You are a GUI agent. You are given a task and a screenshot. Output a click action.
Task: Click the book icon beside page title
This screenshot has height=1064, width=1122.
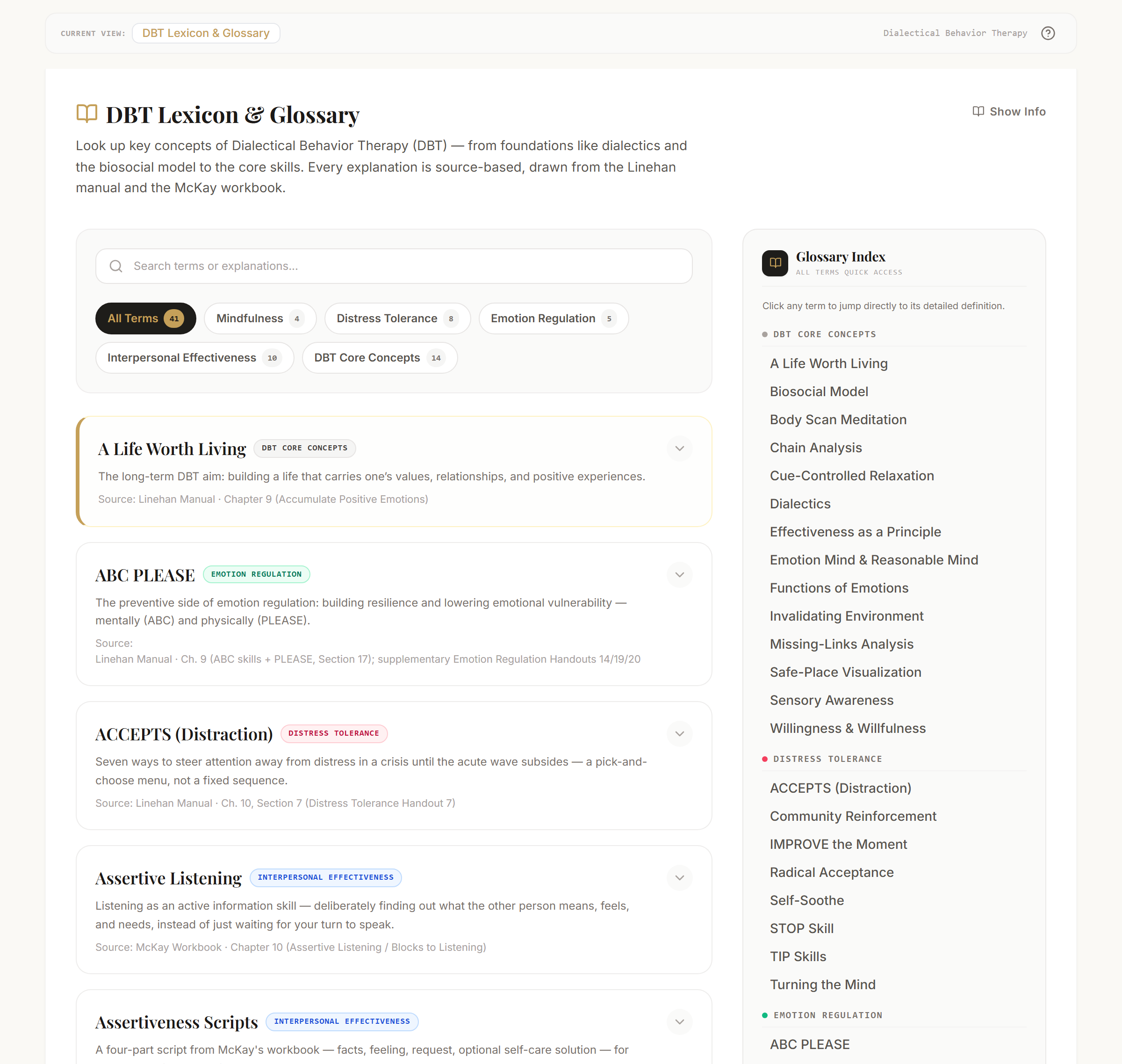[x=87, y=114]
